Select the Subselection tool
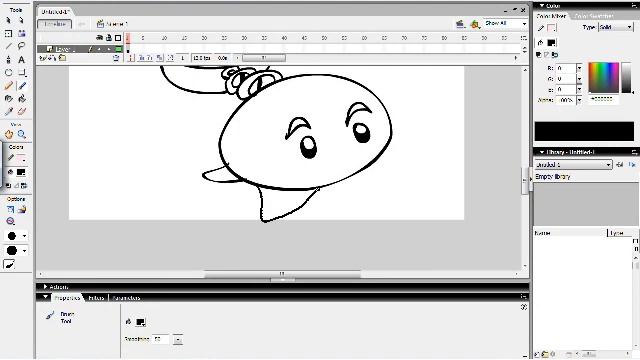This screenshot has width=640, height=360. click(21, 20)
